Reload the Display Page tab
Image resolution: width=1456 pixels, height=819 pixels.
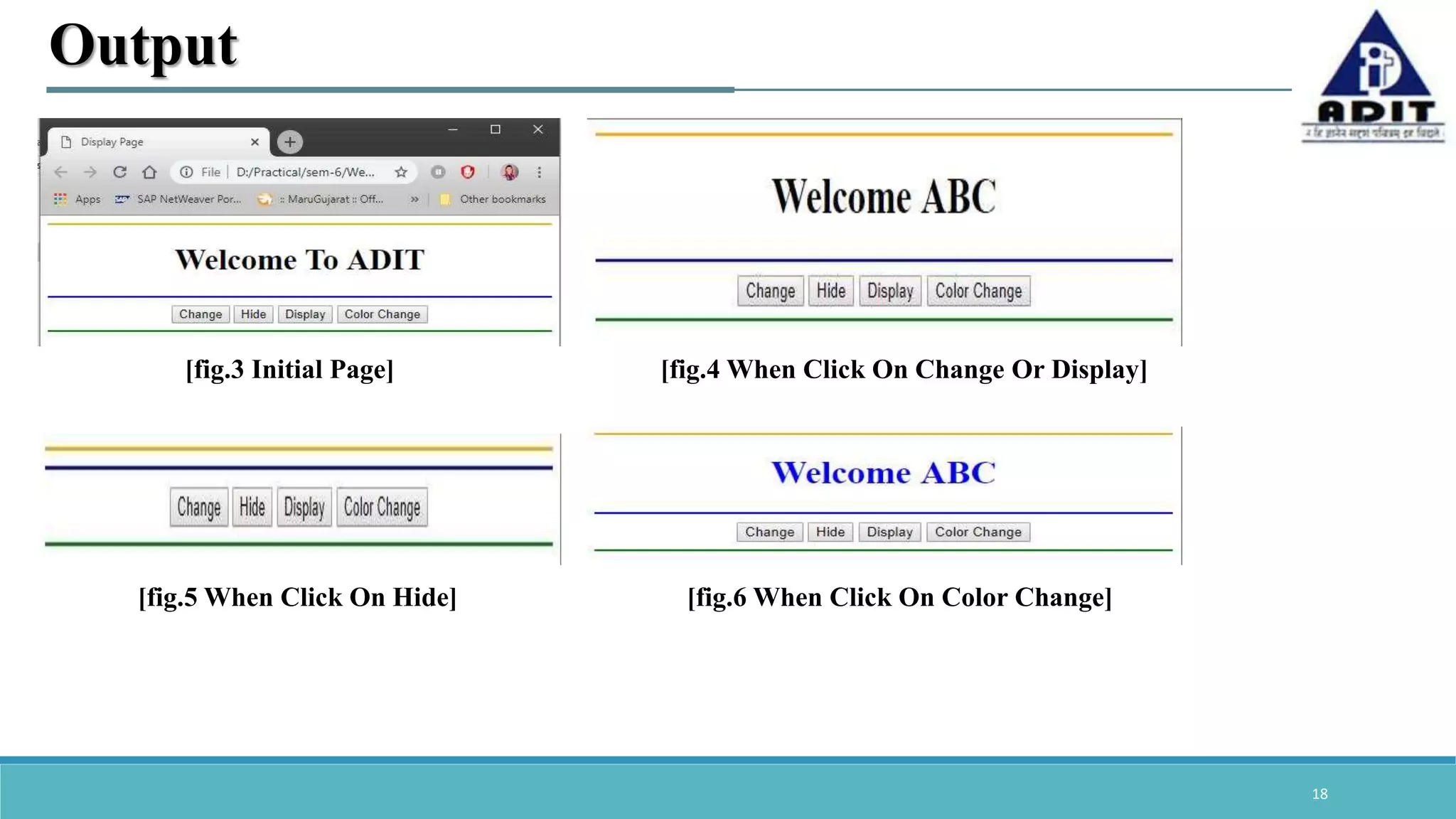click(119, 172)
